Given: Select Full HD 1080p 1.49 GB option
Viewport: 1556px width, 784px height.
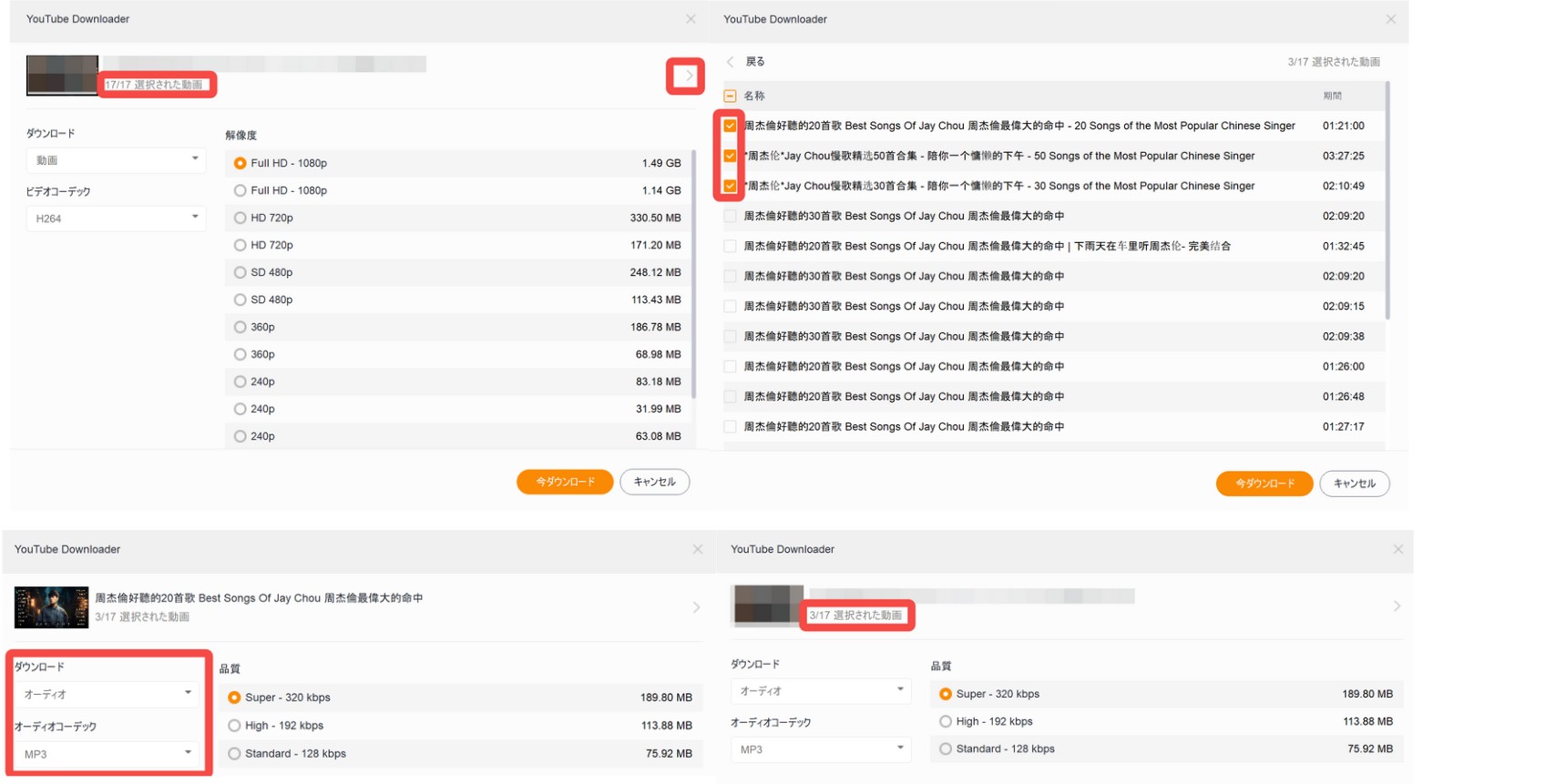Looking at the screenshot, I should (x=240, y=163).
